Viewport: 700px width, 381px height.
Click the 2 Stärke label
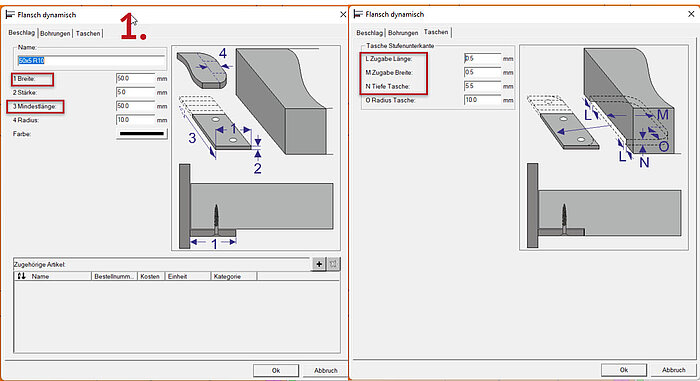25,92
